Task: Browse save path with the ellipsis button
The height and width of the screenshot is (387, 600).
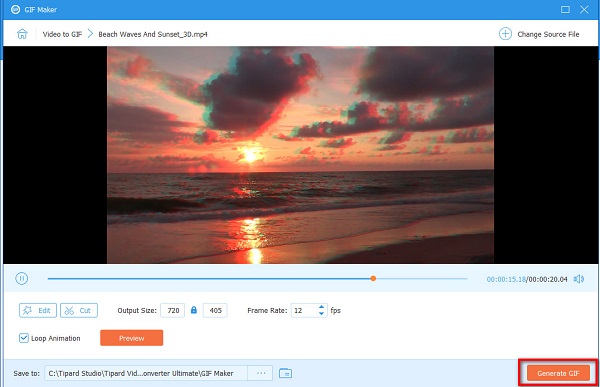Action: 261,373
